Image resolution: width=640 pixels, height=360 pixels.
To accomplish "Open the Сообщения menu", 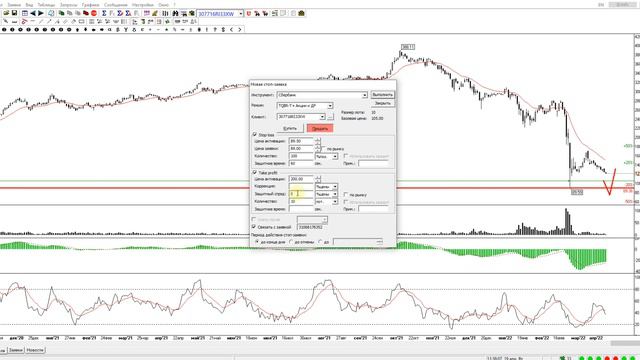I will click(x=116, y=5).
